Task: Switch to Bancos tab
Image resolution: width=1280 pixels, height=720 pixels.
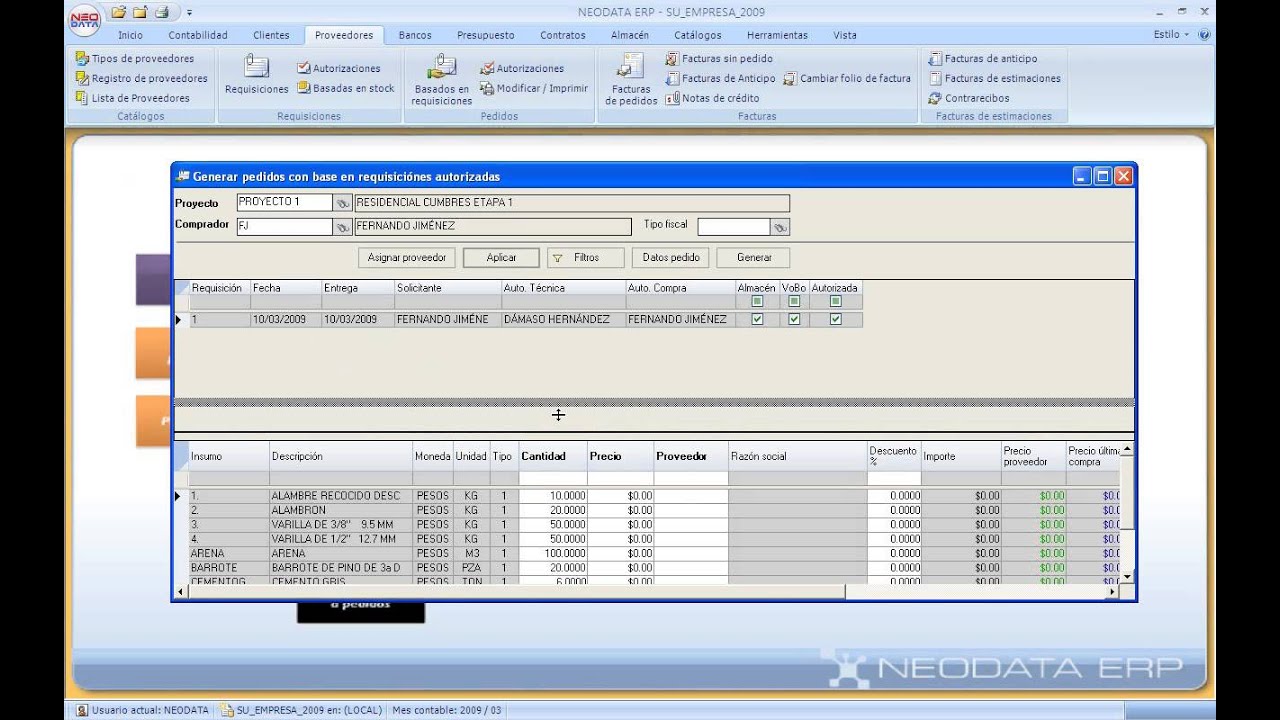Action: [x=415, y=35]
